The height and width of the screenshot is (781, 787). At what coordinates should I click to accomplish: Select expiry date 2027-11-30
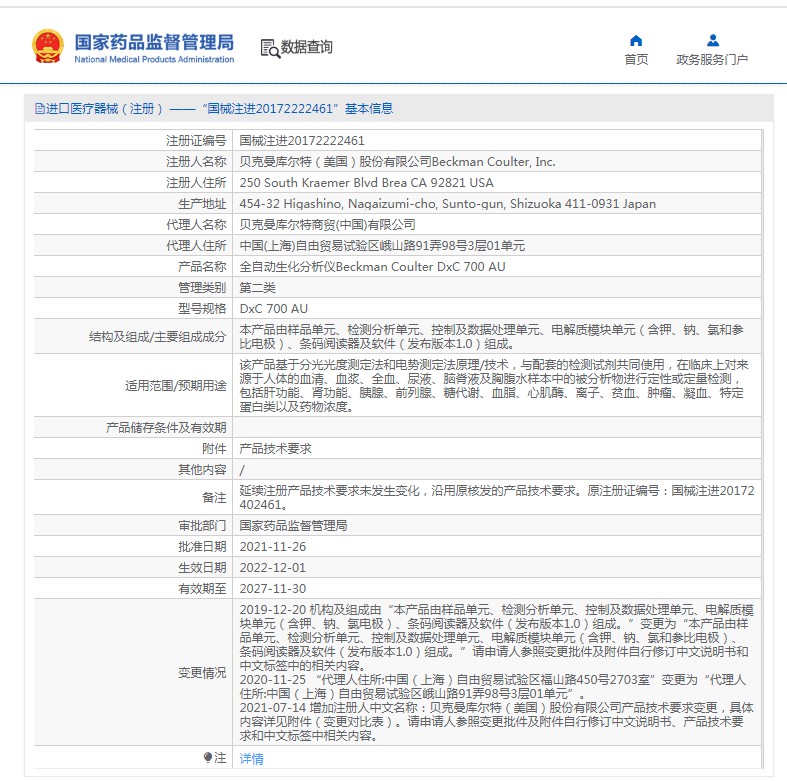273,589
